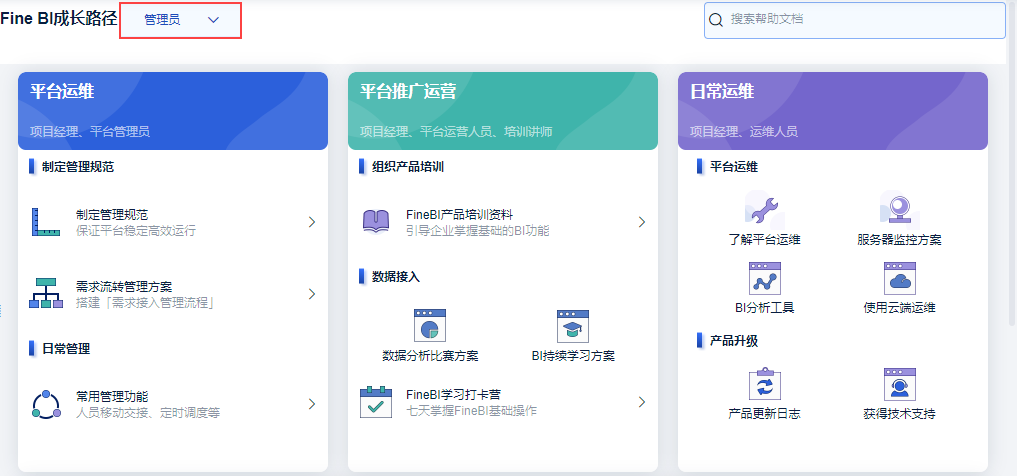Click the 数据分析比赛方案 label

pos(430,356)
